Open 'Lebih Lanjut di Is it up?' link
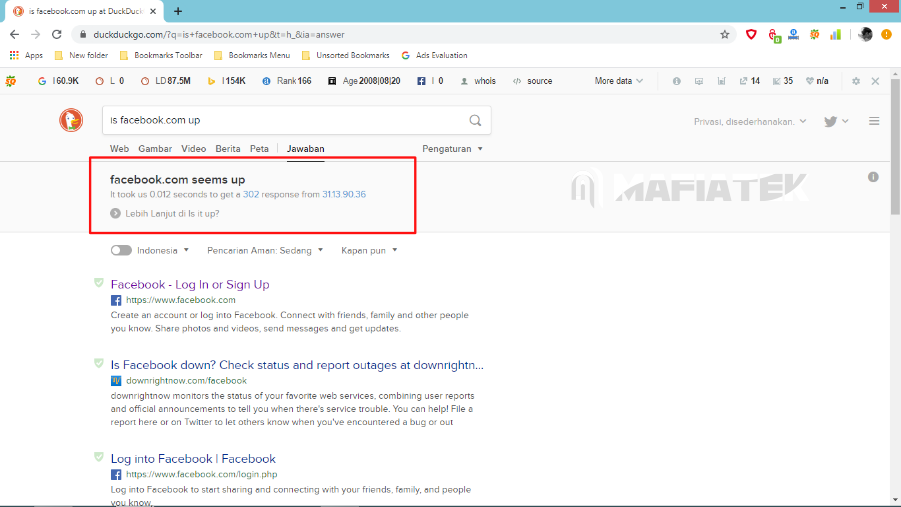 pyautogui.click(x=165, y=213)
